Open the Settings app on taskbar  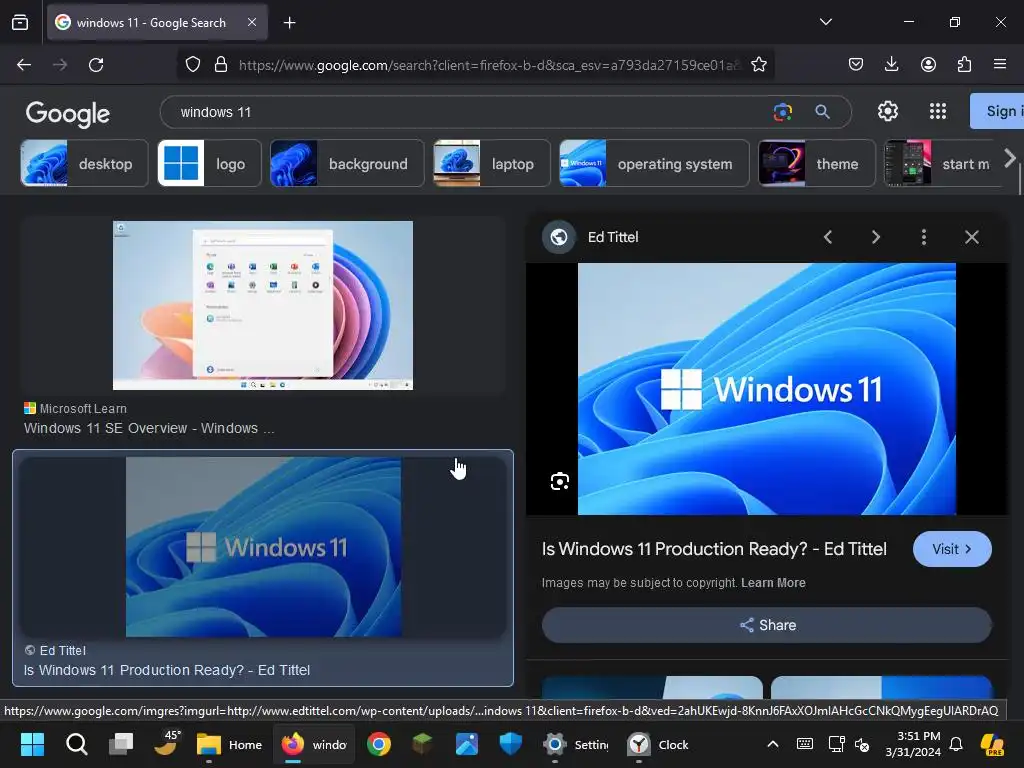575,744
